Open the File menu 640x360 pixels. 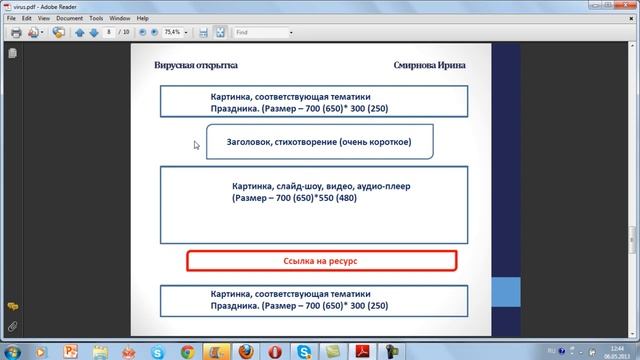tap(11, 18)
